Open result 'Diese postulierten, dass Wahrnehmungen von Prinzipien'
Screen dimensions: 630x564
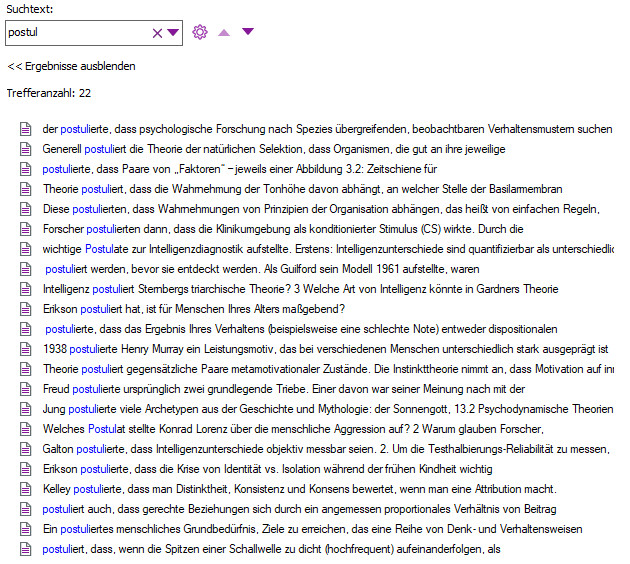pyautogui.click(x=321, y=209)
